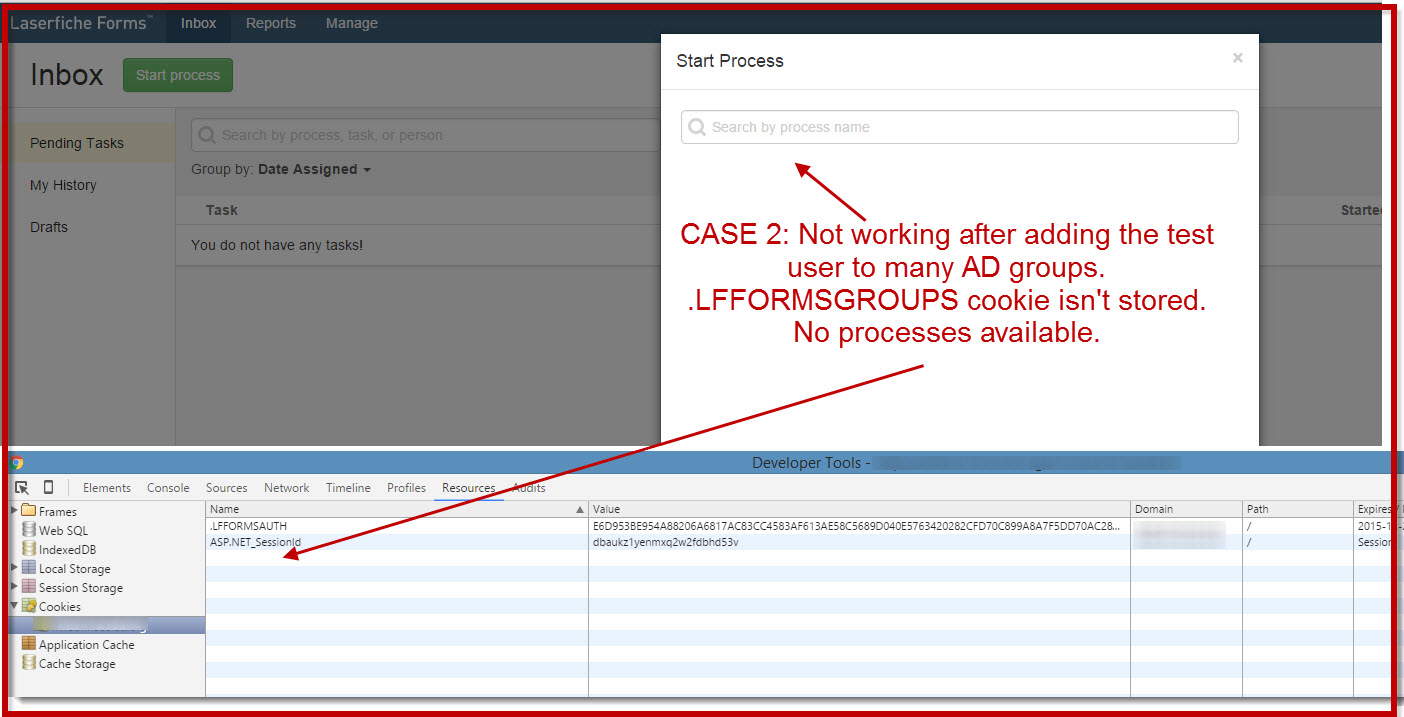Click the dbaukz1yenmxq2w2fdbhd53v cookie value
This screenshot has height=717, width=1404.
coord(666,542)
